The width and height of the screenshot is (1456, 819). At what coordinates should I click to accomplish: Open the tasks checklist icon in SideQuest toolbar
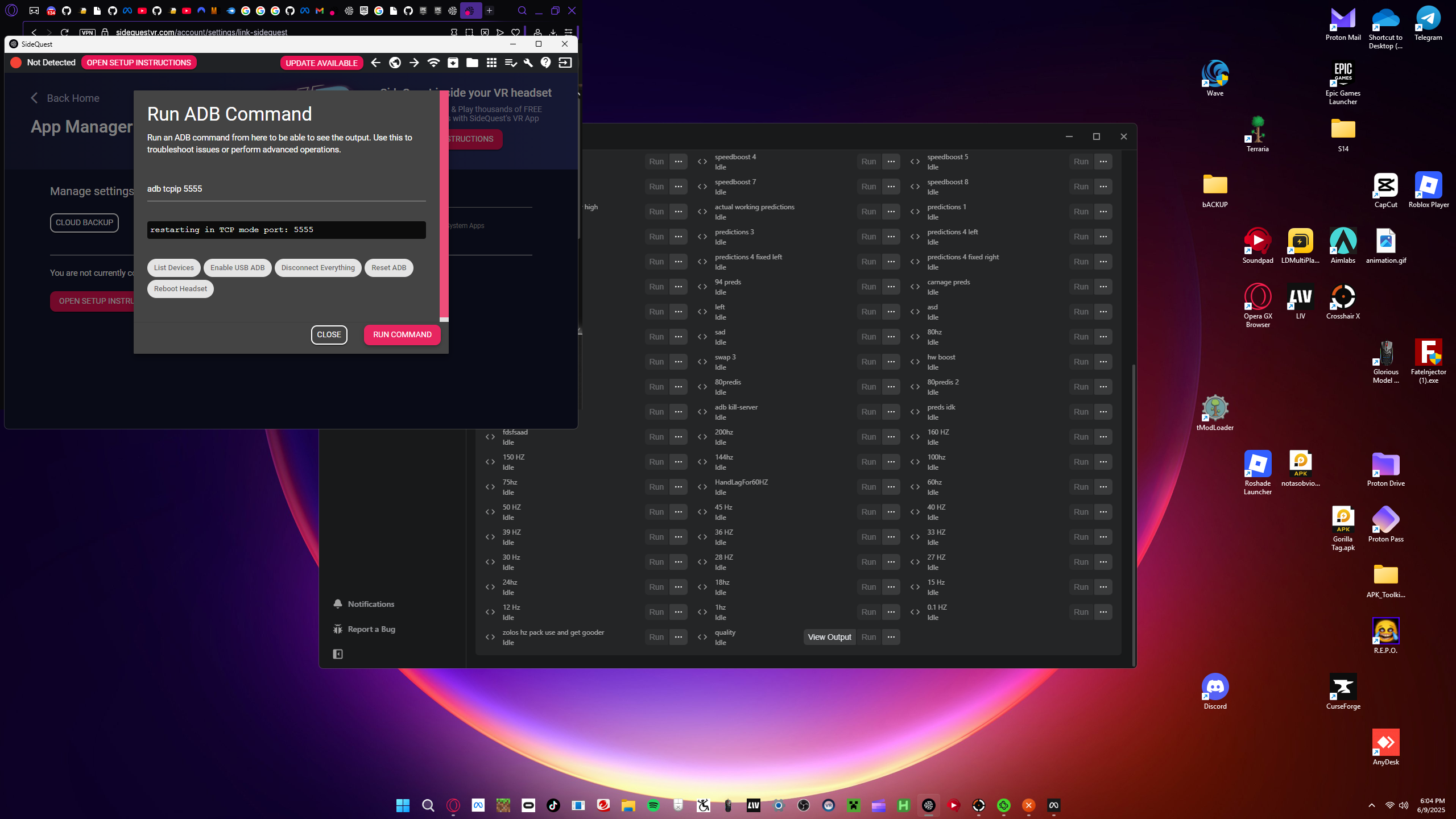pos(510,63)
